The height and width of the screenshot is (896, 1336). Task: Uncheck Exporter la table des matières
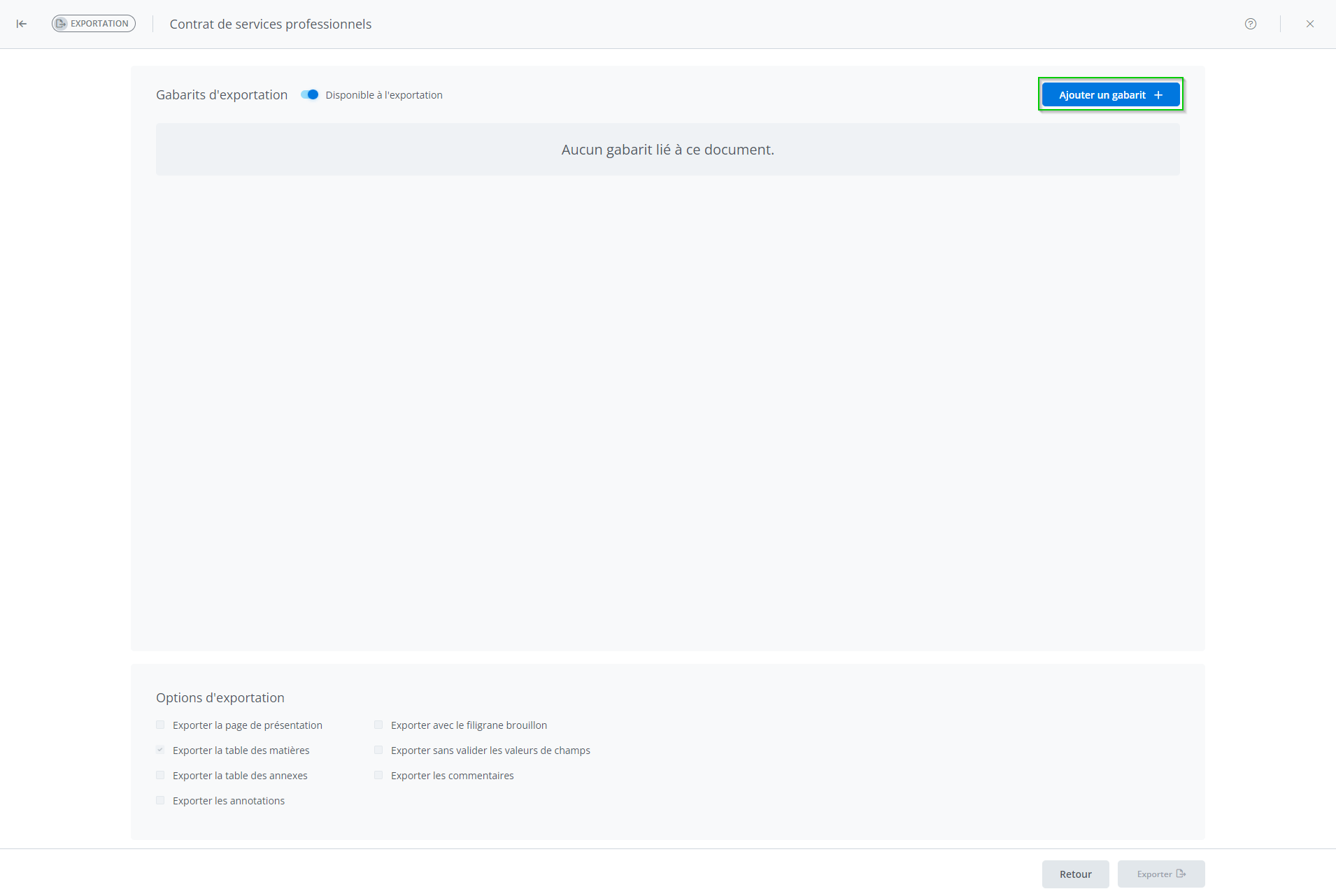tap(160, 751)
